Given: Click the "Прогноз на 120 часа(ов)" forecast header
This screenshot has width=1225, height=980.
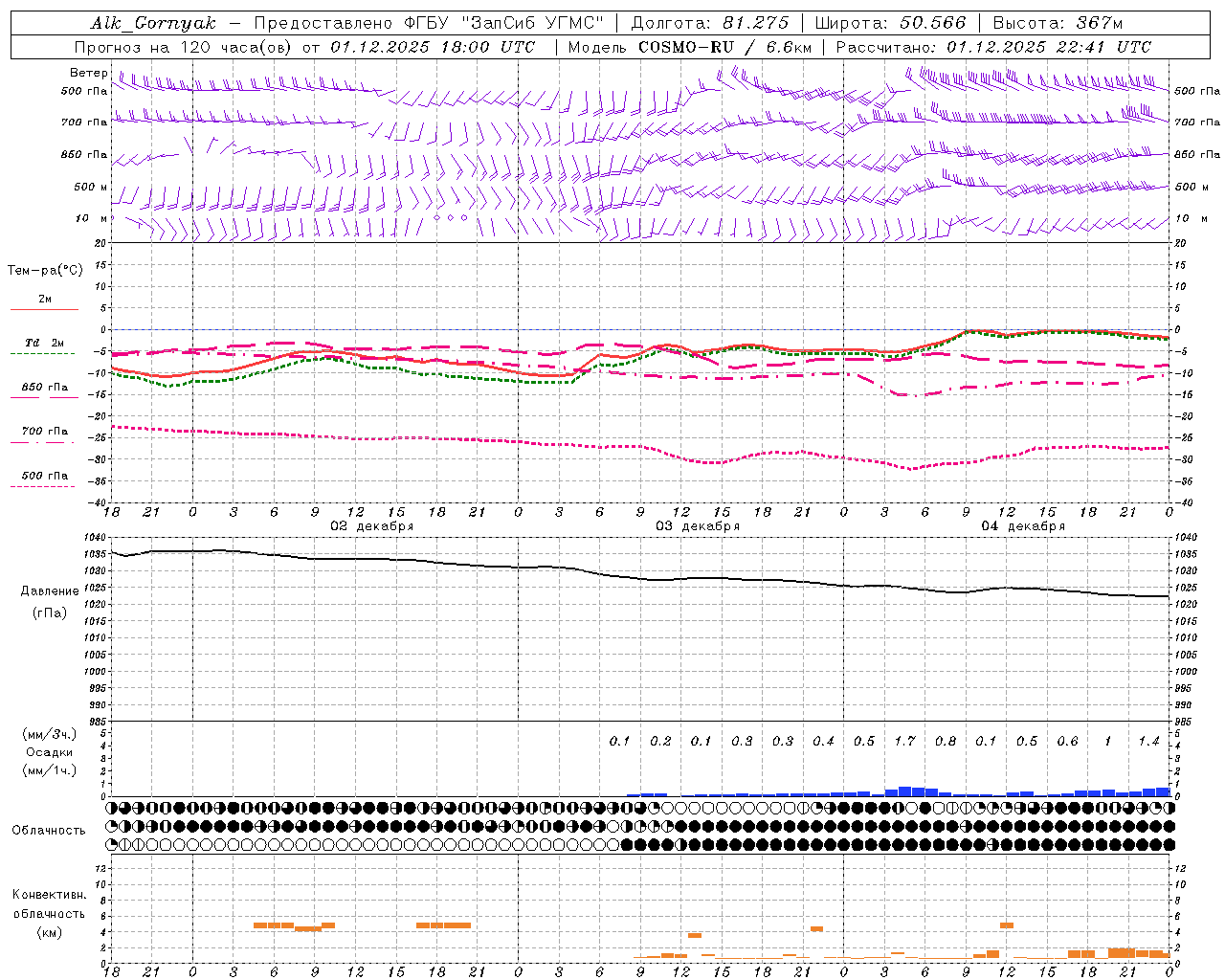Looking at the screenshot, I should (x=183, y=47).
